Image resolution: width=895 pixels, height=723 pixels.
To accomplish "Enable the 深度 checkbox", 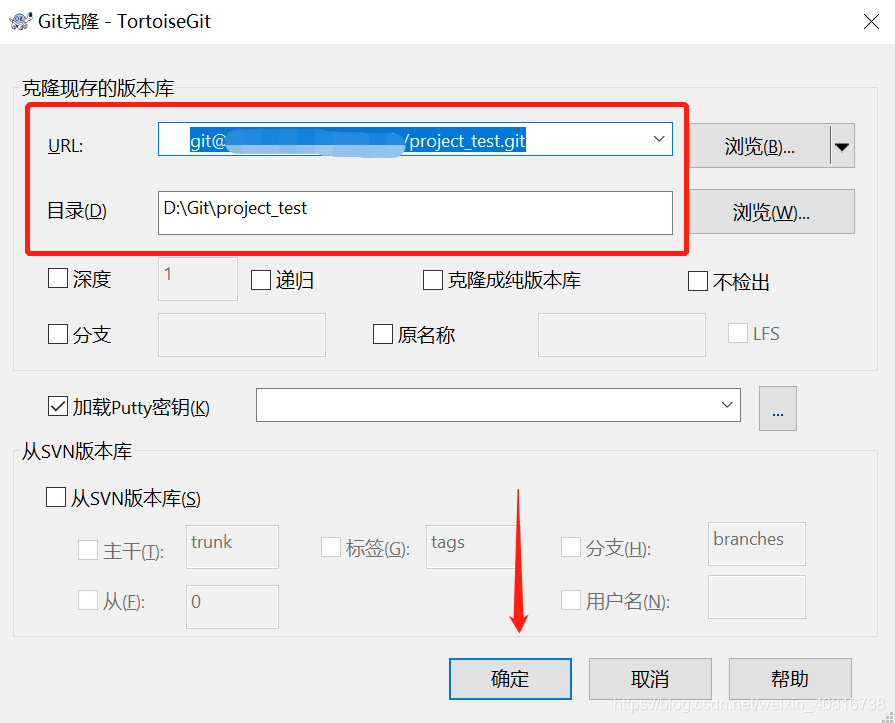I will coord(58,279).
